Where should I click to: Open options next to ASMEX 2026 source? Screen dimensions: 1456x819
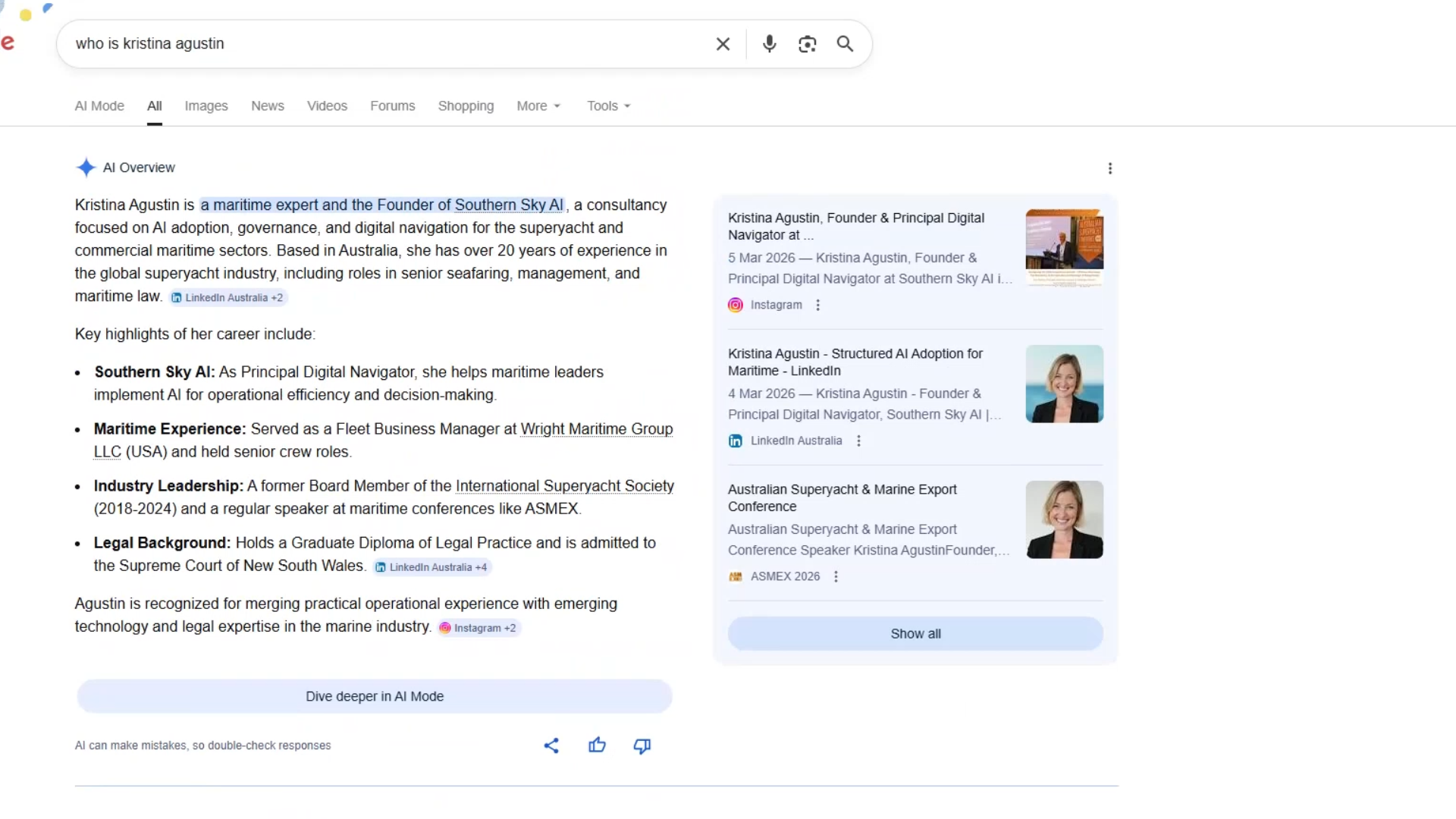(836, 576)
